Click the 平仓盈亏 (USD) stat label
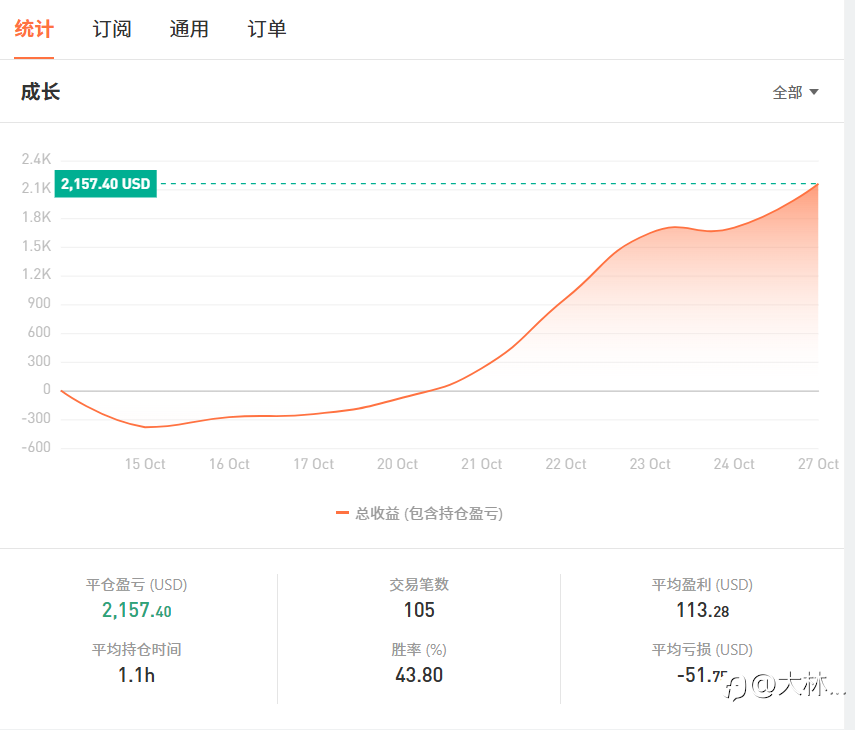The image size is (855, 730). 137,585
